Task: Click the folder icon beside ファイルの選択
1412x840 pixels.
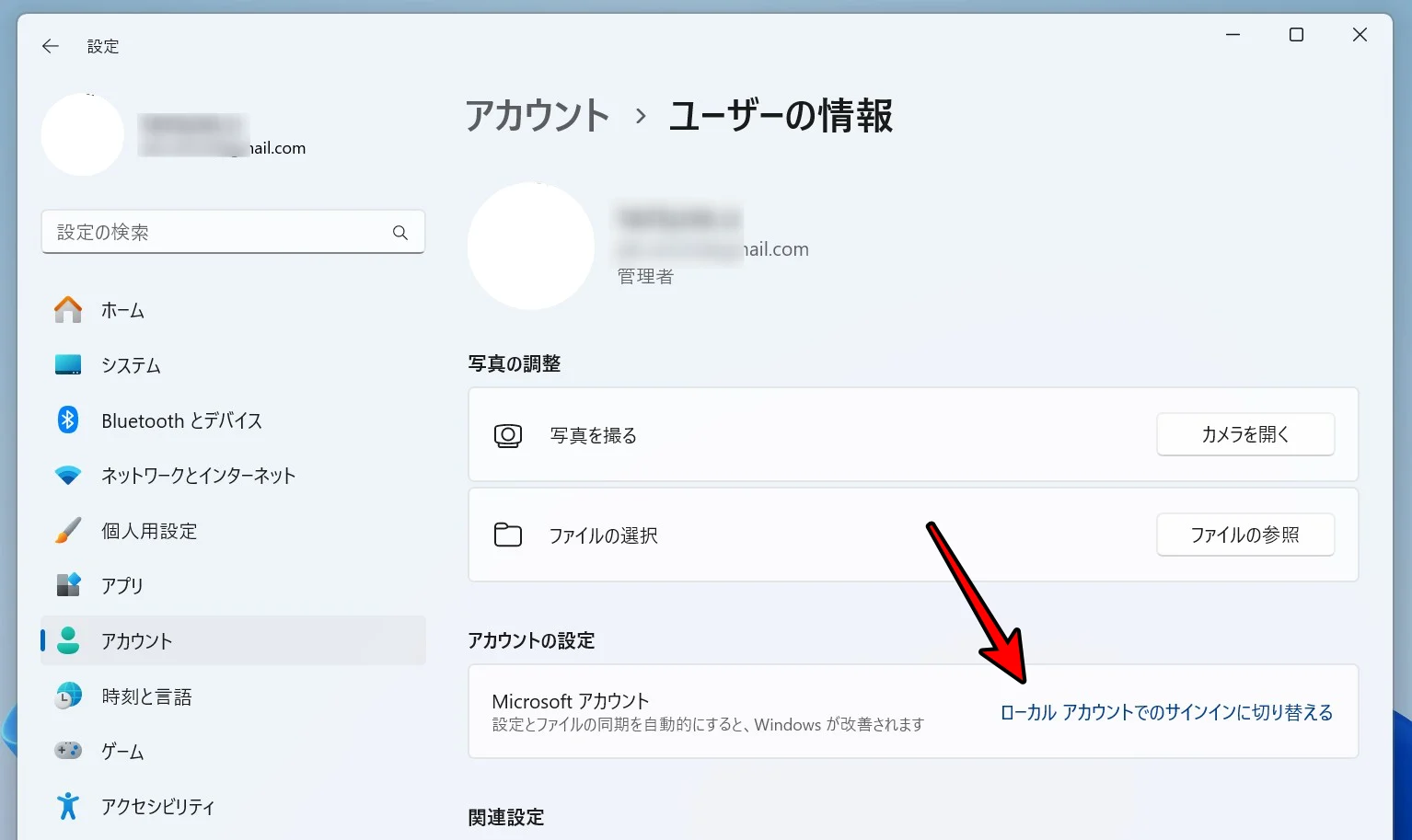Action: tap(507, 535)
